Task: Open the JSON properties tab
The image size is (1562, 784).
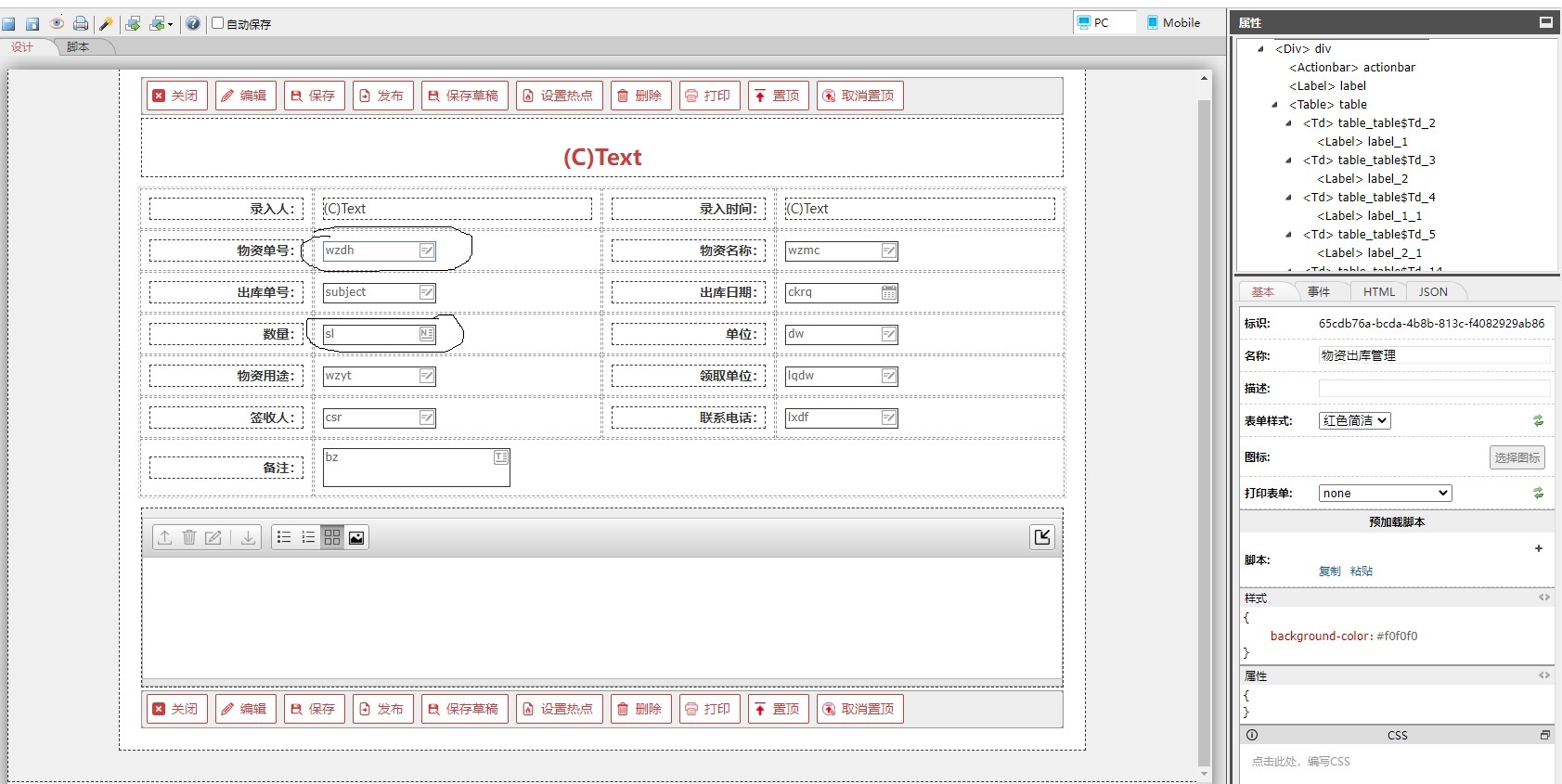Action: click(x=1432, y=291)
